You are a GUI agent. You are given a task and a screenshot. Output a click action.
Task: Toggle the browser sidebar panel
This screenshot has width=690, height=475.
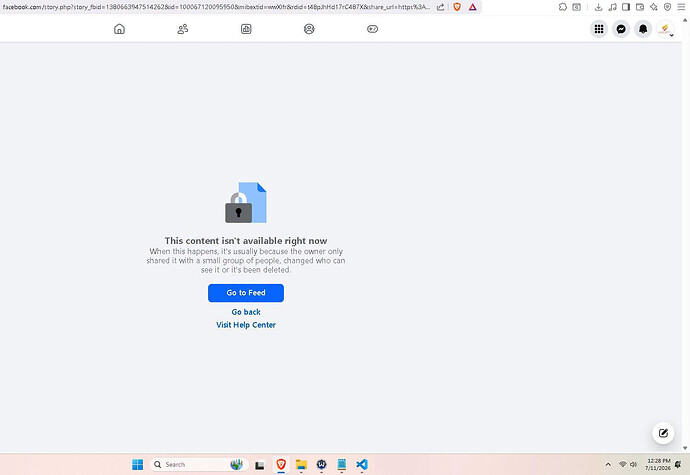point(626,7)
